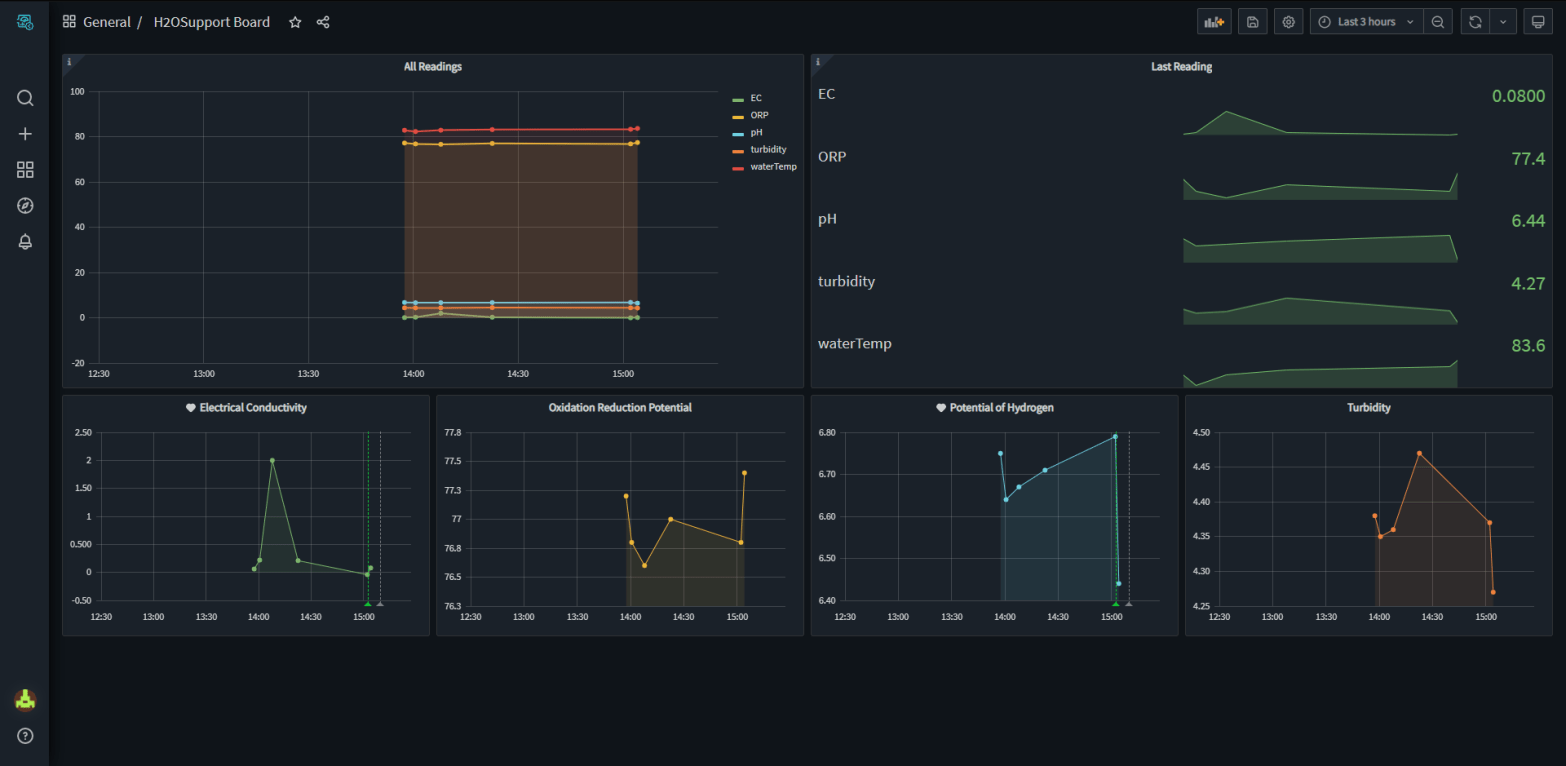1566x766 pixels.
Task: Open dashboard settings gear
Action: (x=1289, y=22)
